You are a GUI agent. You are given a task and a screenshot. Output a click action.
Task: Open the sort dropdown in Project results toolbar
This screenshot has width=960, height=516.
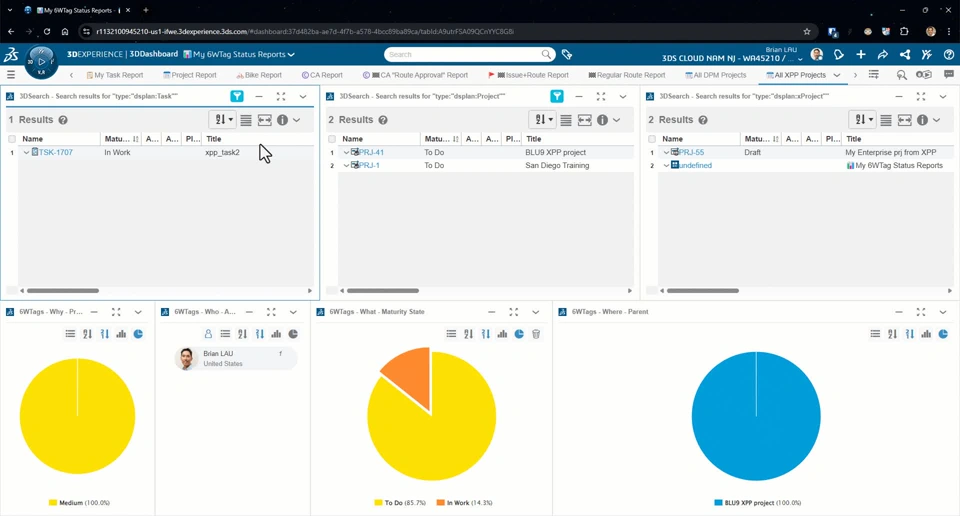pyautogui.click(x=542, y=120)
